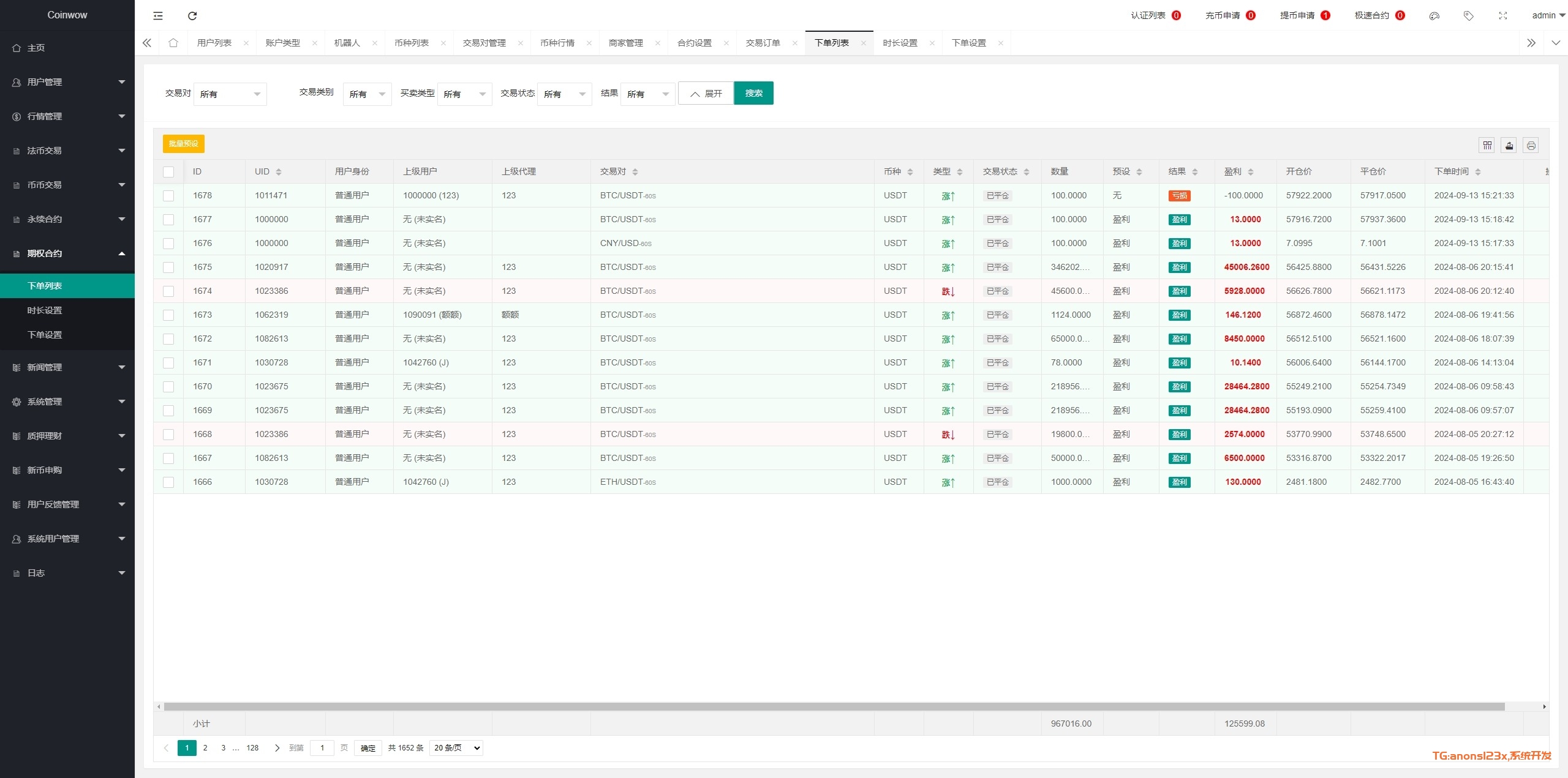Click the tag icon in the header
Image resolution: width=1568 pixels, height=778 pixels.
[1468, 16]
